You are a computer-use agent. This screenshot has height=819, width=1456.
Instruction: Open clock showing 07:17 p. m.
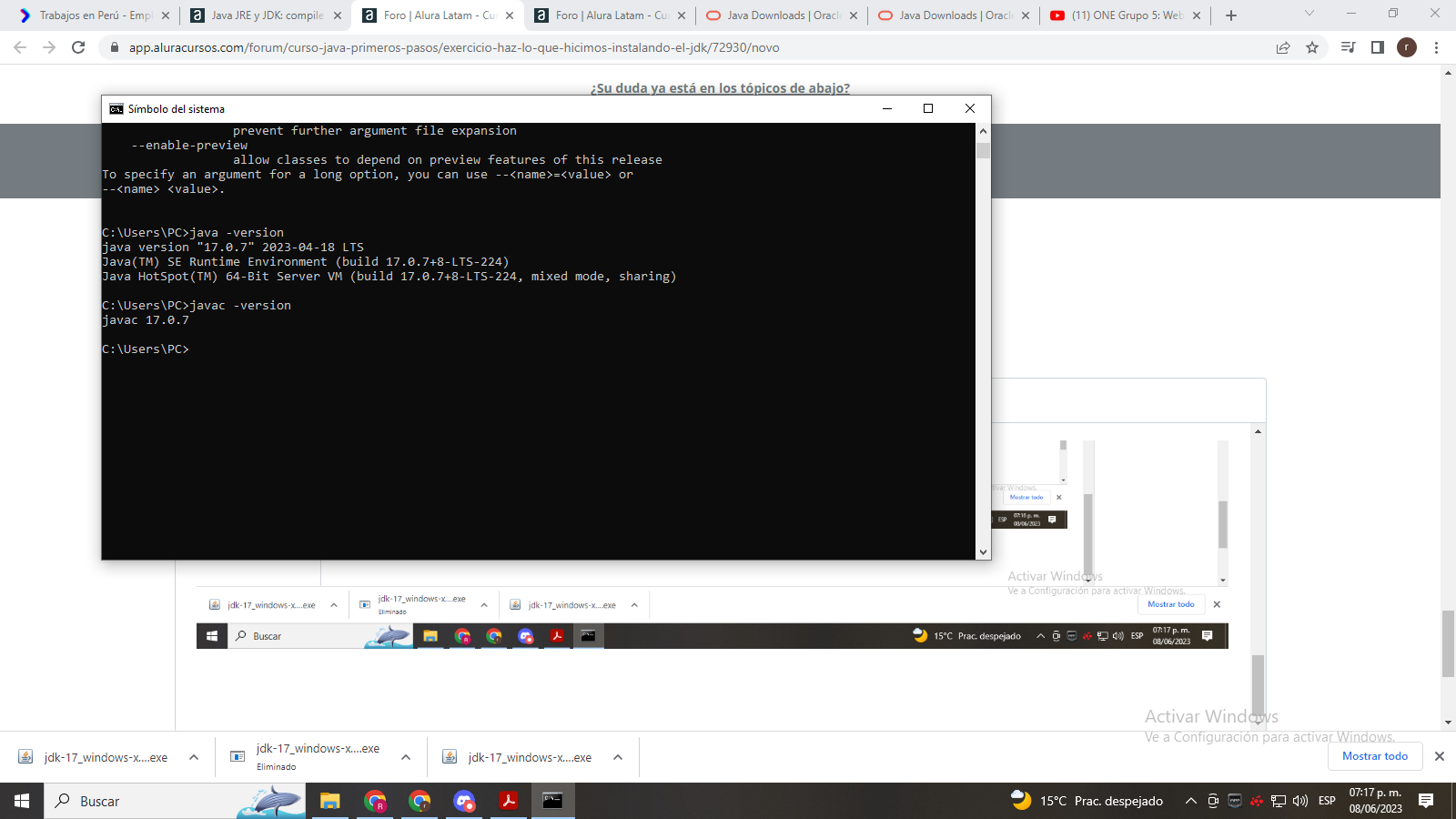tap(1375, 801)
